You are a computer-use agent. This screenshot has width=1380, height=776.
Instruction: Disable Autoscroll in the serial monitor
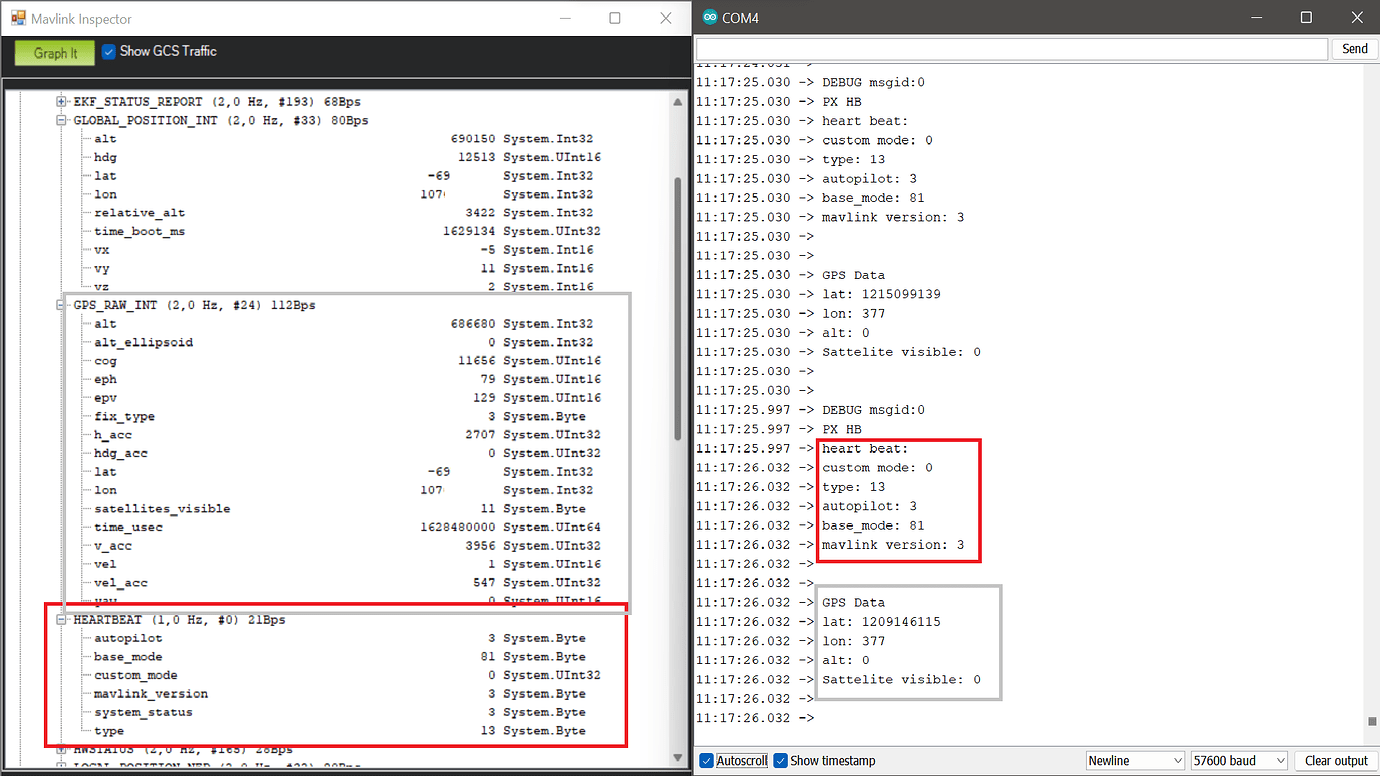[704, 760]
